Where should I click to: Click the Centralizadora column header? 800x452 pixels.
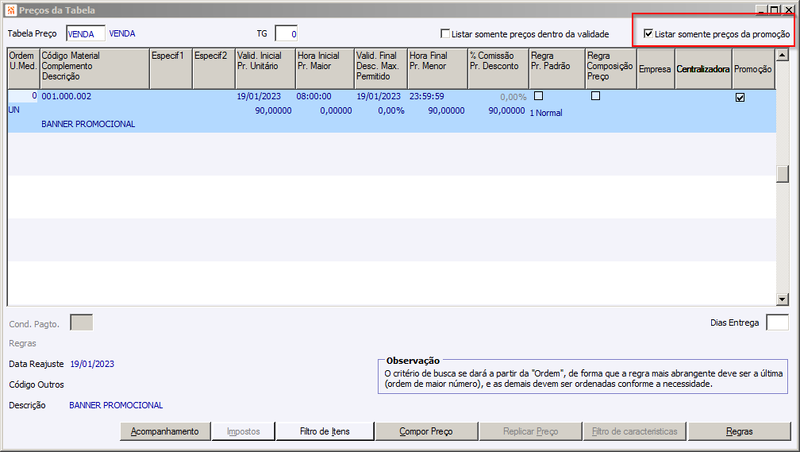(x=703, y=69)
